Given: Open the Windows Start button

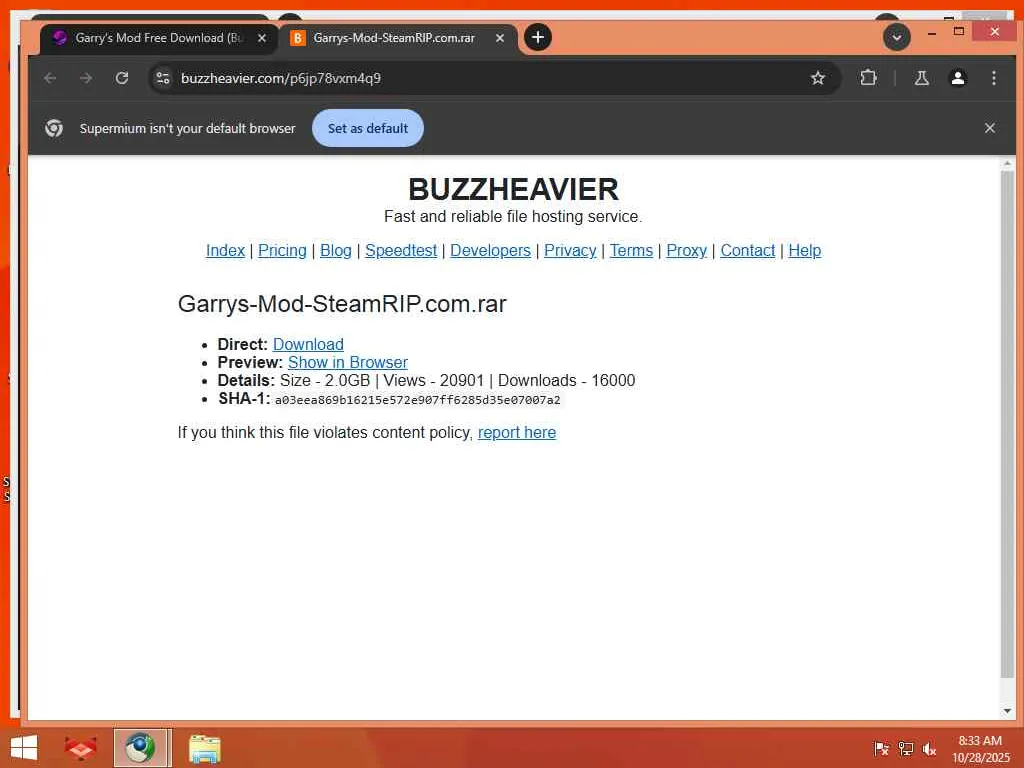Looking at the screenshot, I should pos(24,748).
